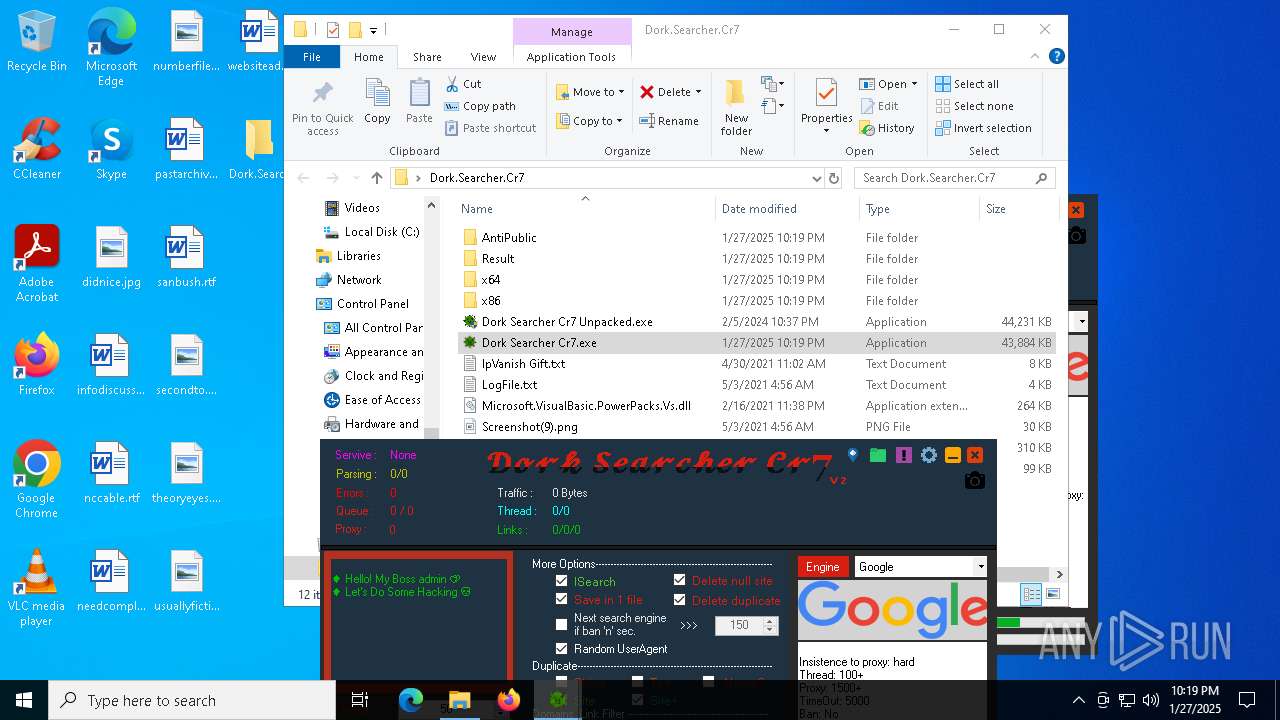Click the purple exclamation info icon
The image size is (1280, 720).
pyautogui.click(x=904, y=455)
